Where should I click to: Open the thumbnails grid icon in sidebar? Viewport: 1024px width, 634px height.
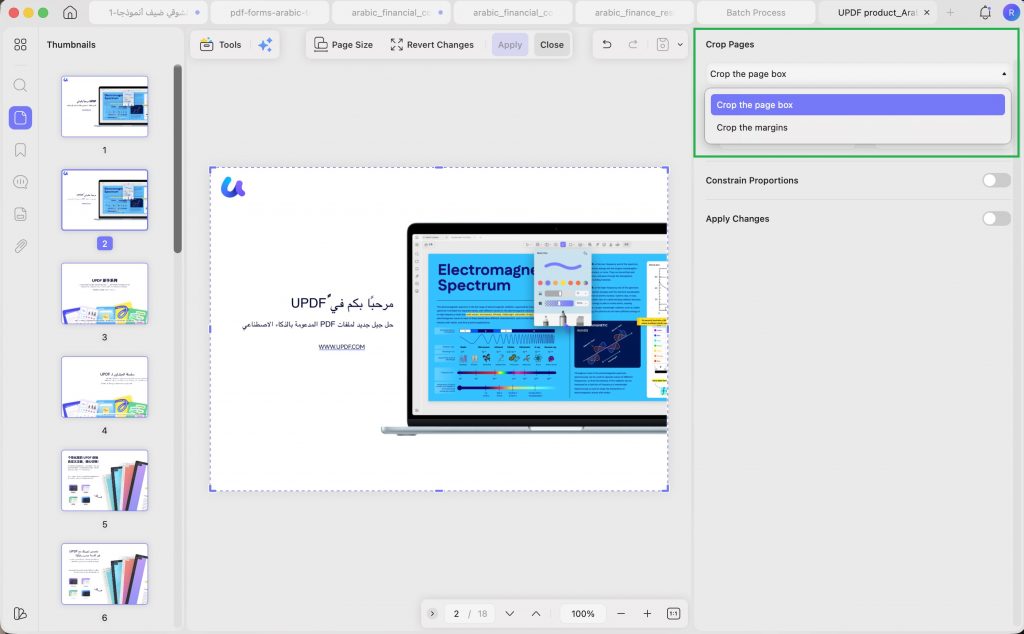coord(20,44)
